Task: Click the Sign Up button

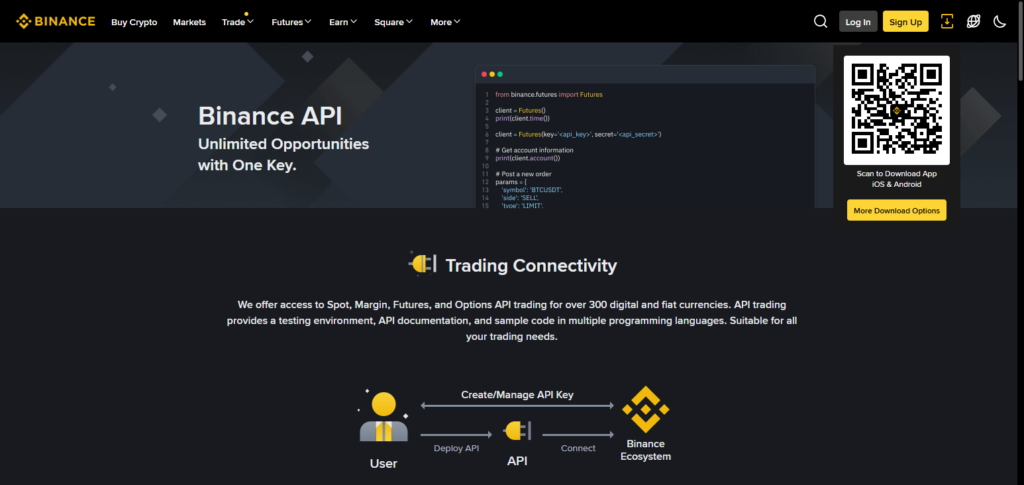Action: (x=905, y=22)
